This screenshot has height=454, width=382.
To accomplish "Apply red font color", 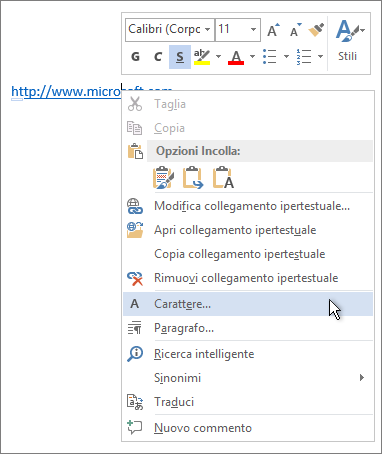I will point(236,57).
